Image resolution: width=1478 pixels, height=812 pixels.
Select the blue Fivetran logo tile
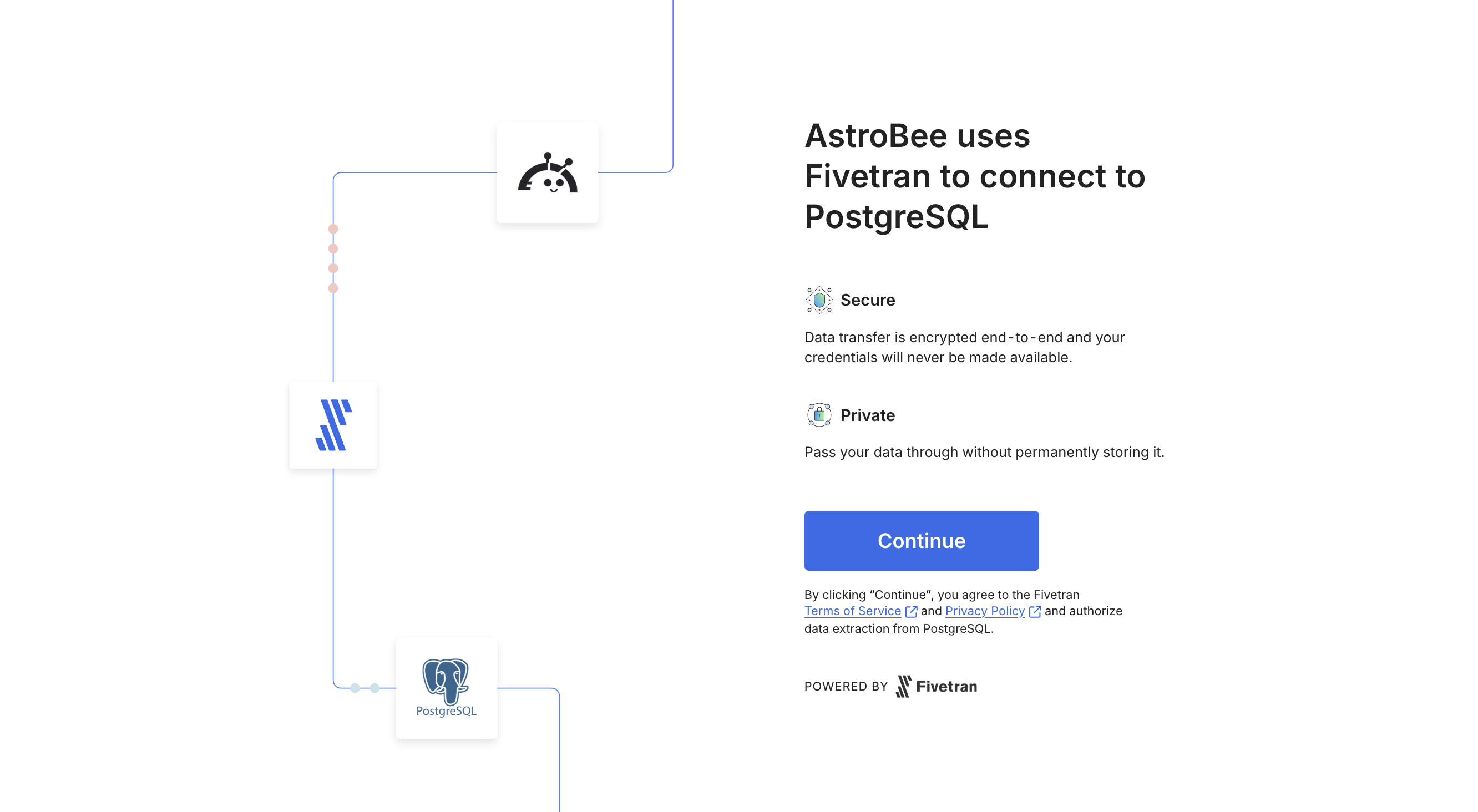click(333, 424)
